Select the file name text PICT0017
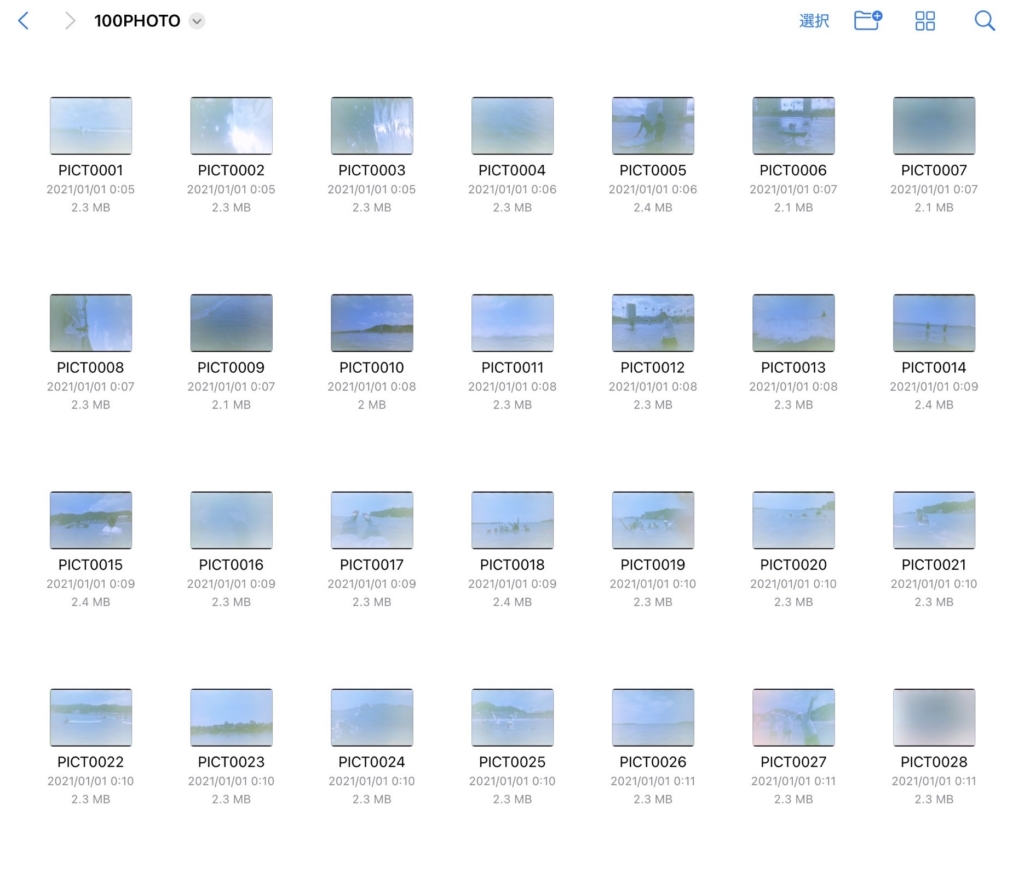Viewport: 1024px width, 883px height. pos(372,565)
